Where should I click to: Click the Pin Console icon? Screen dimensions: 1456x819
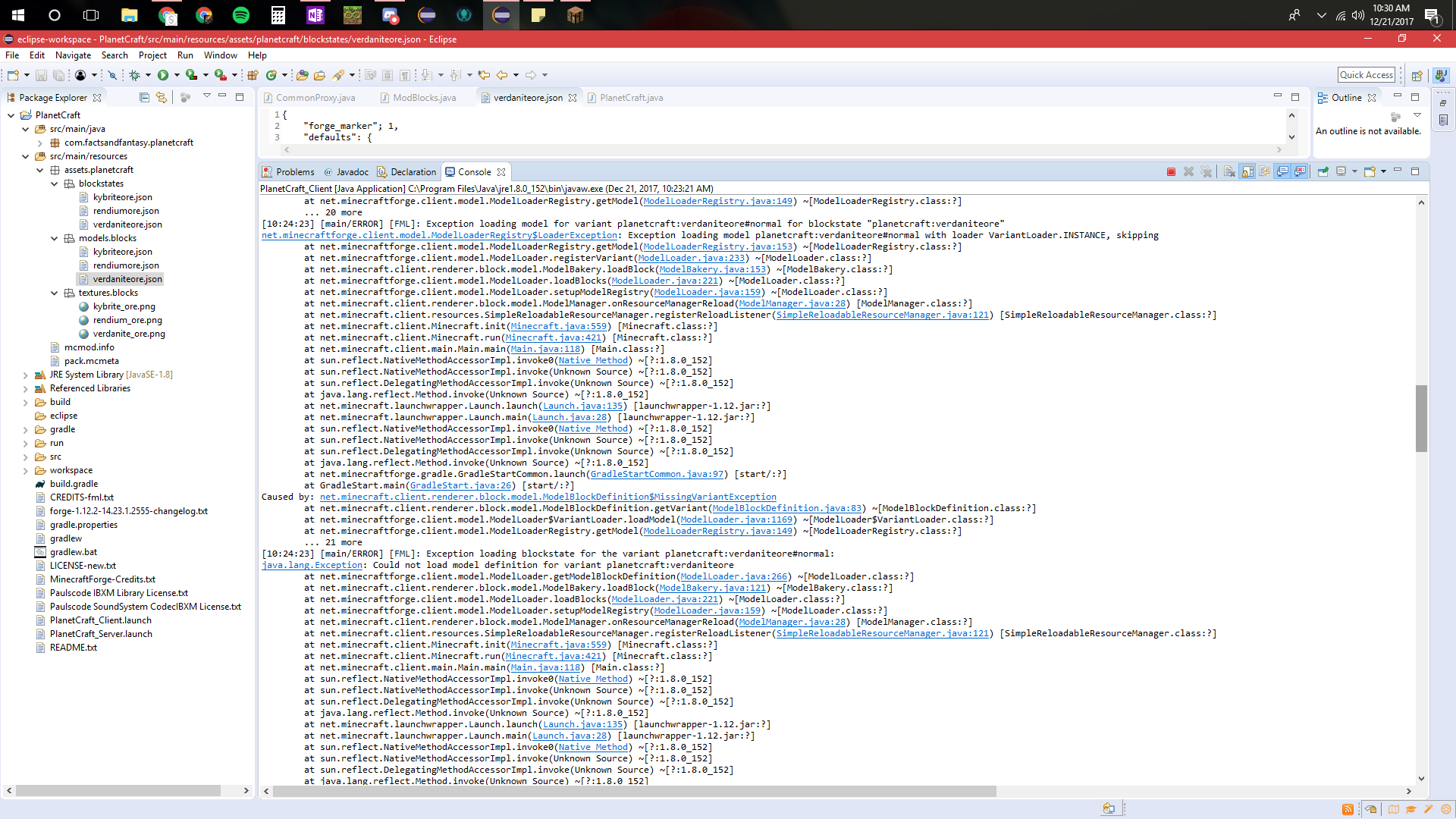1323,172
